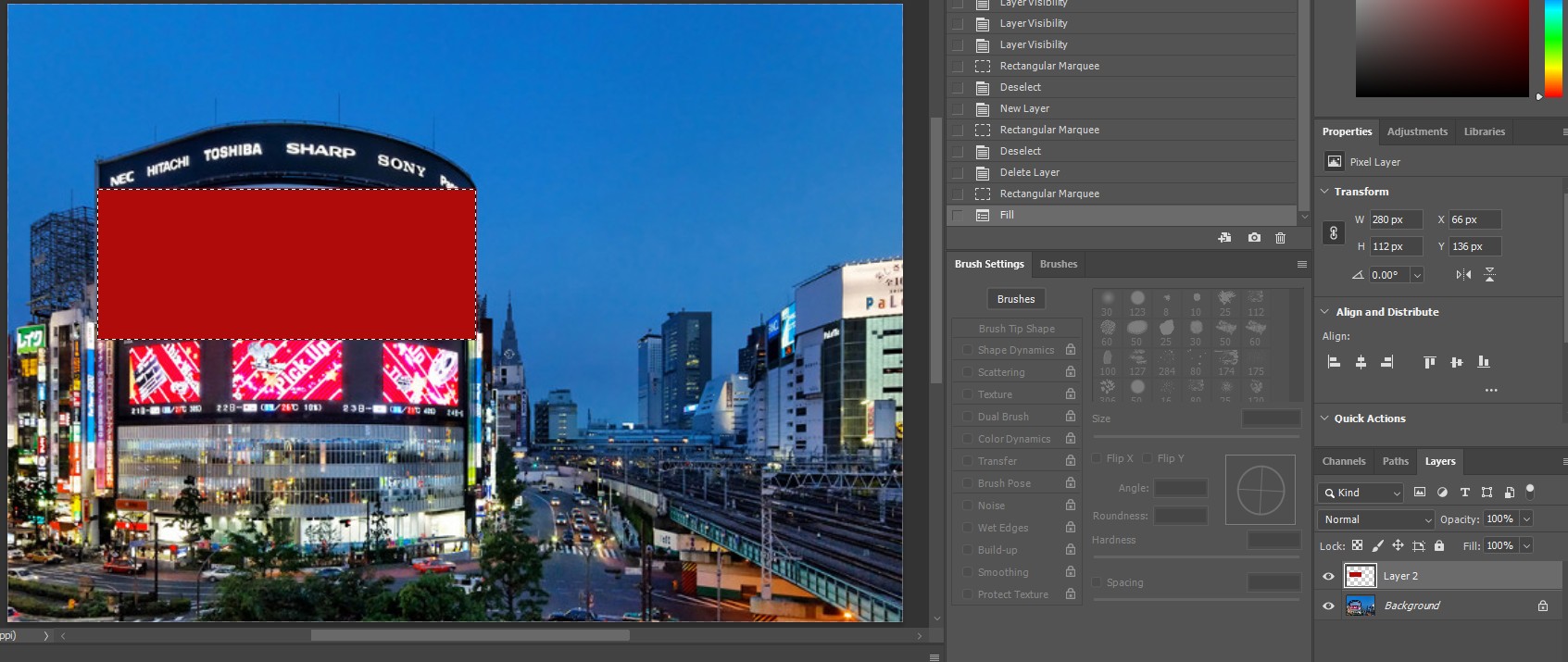Open layer filter Kind dropdown
Image resolution: width=1568 pixels, height=662 pixels.
click(1361, 493)
